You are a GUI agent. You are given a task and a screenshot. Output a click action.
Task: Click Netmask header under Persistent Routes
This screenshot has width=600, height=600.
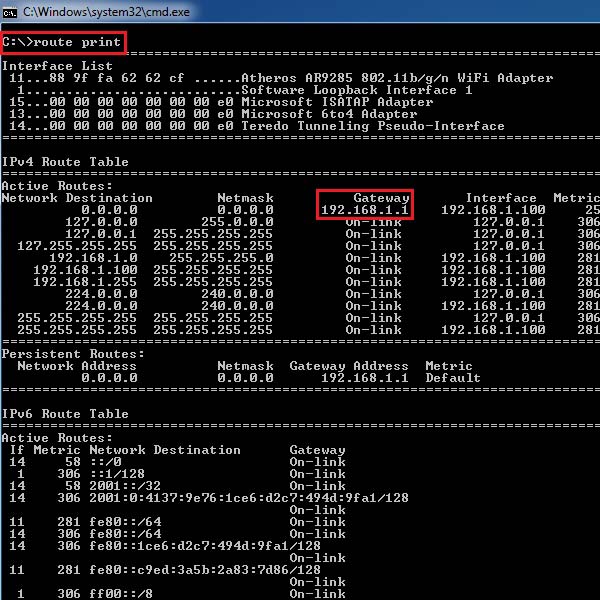(x=245, y=366)
